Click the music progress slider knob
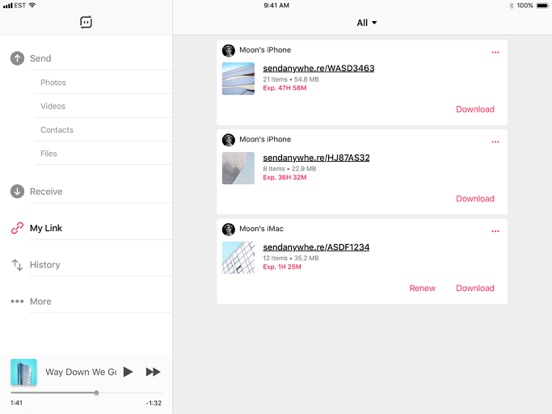The width and height of the screenshot is (552, 414). pos(96,393)
